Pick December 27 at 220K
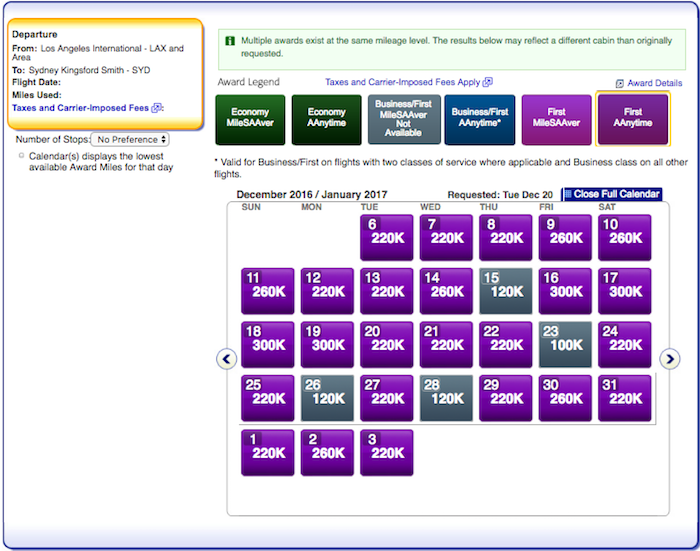The height and width of the screenshot is (551, 700). click(x=387, y=398)
